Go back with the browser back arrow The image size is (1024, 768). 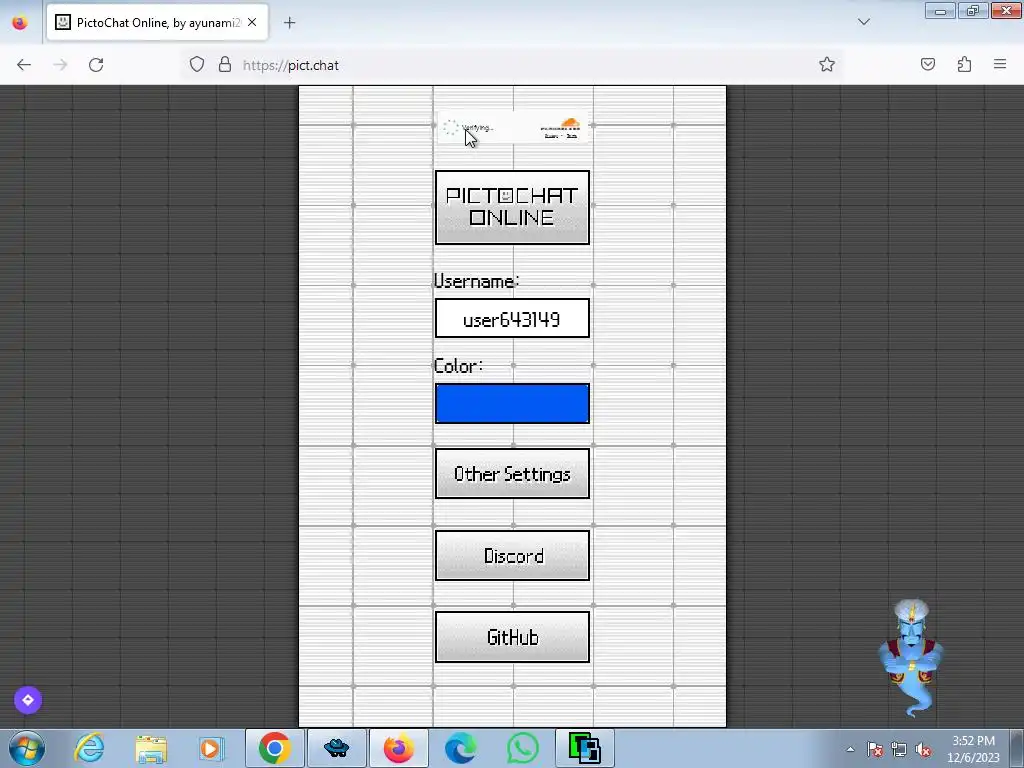(24, 65)
